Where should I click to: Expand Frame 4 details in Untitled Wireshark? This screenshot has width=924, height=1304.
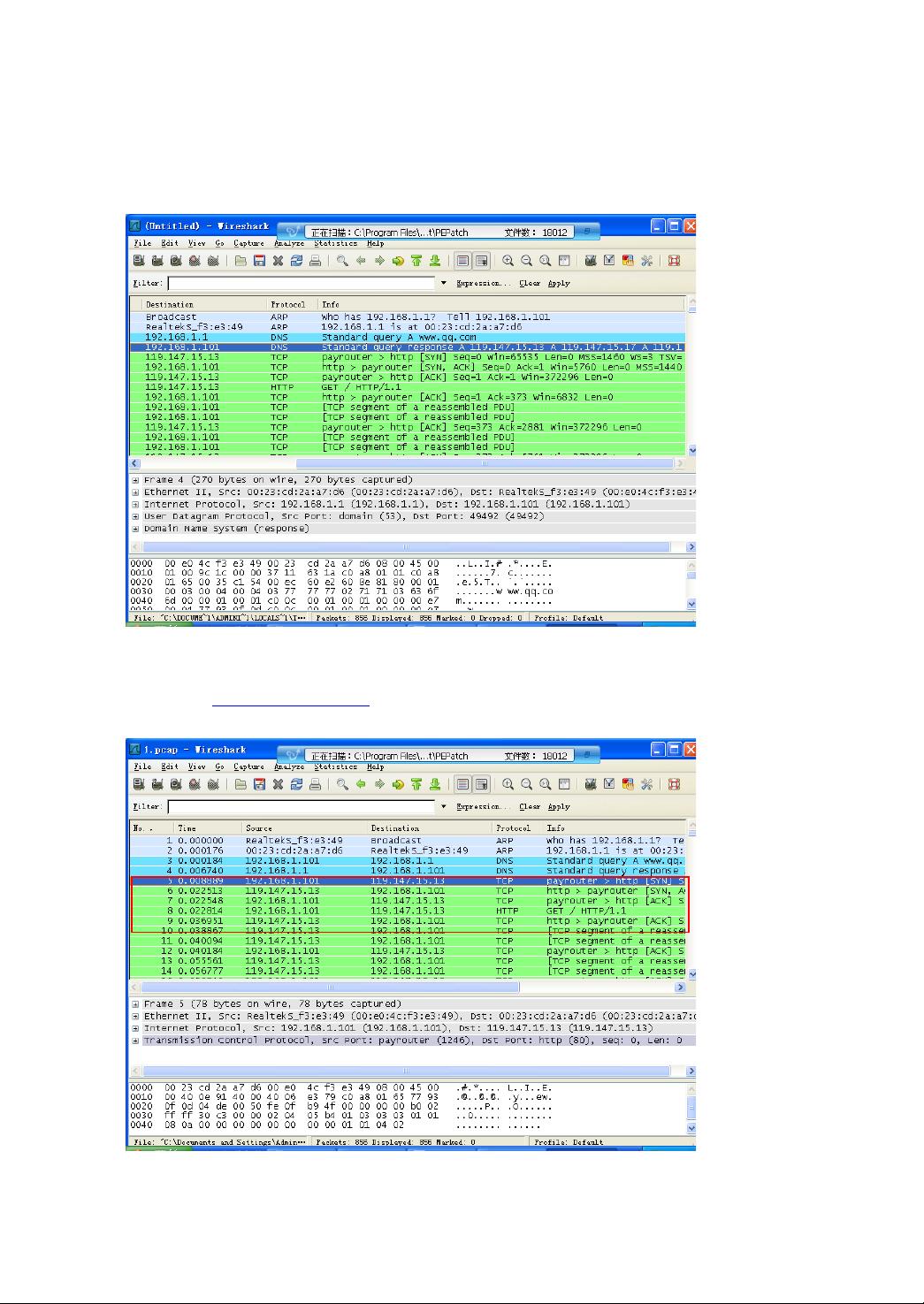(136, 480)
